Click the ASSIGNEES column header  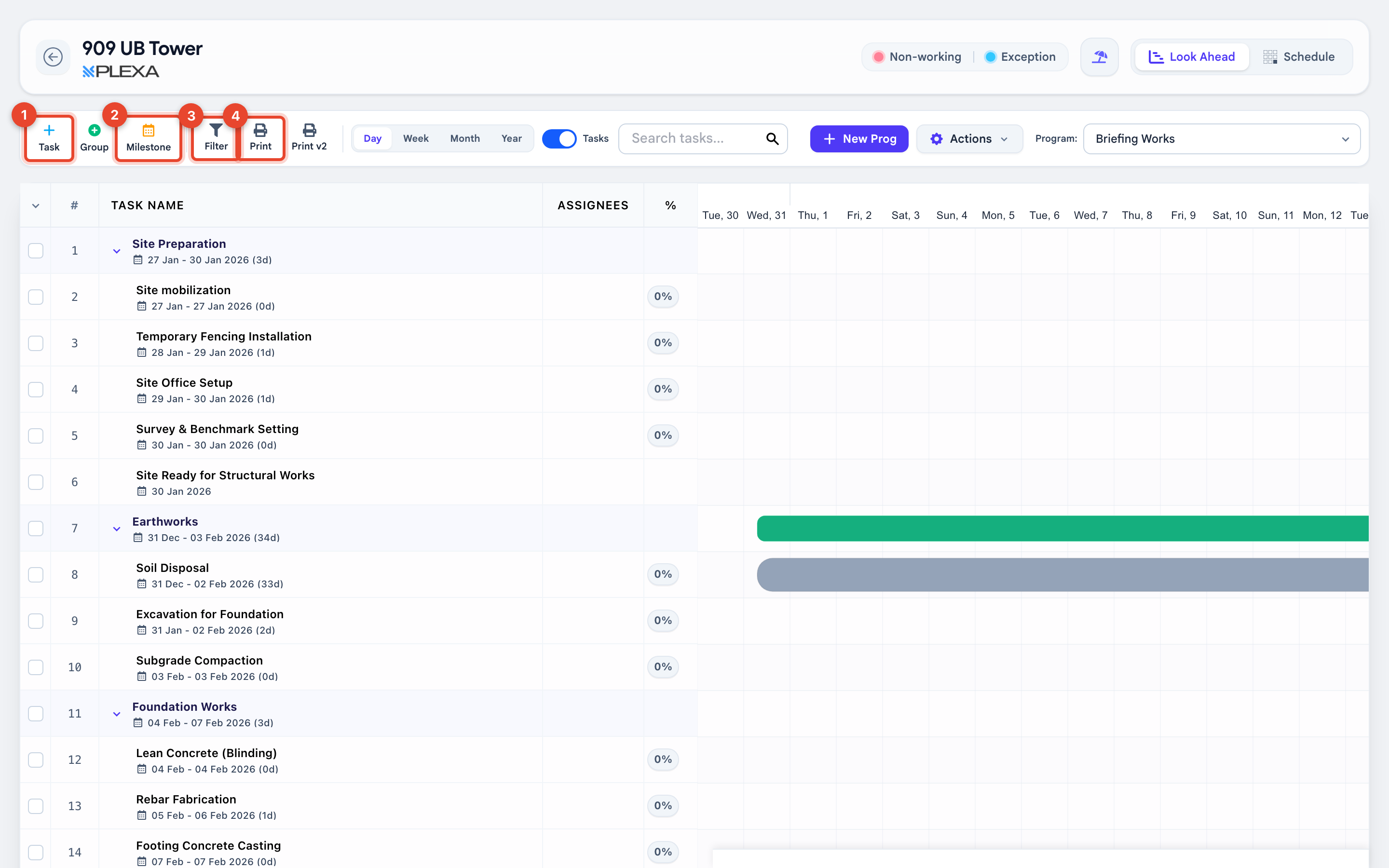tap(593, 205)
